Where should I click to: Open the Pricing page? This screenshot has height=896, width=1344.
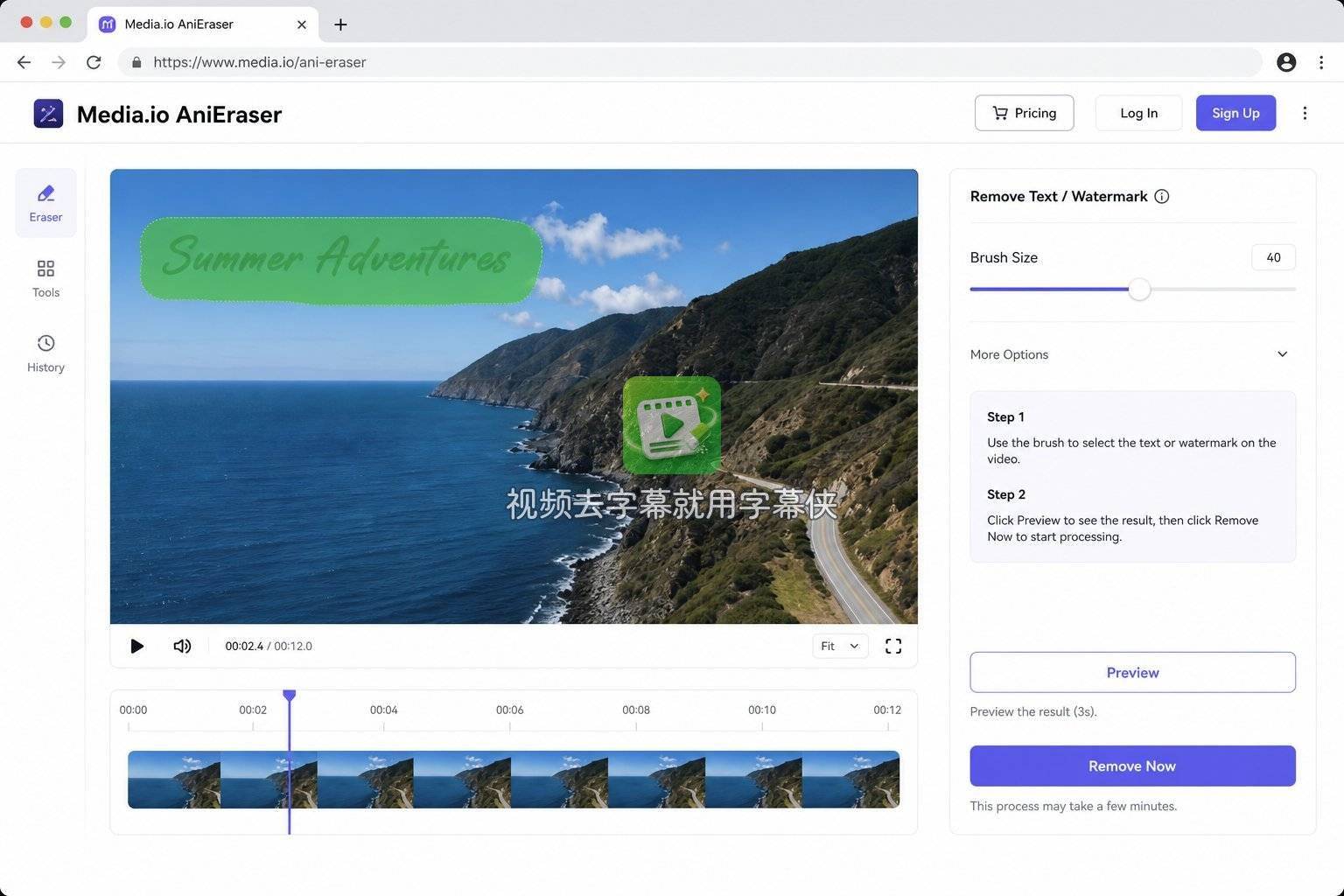pos(1024,113)
